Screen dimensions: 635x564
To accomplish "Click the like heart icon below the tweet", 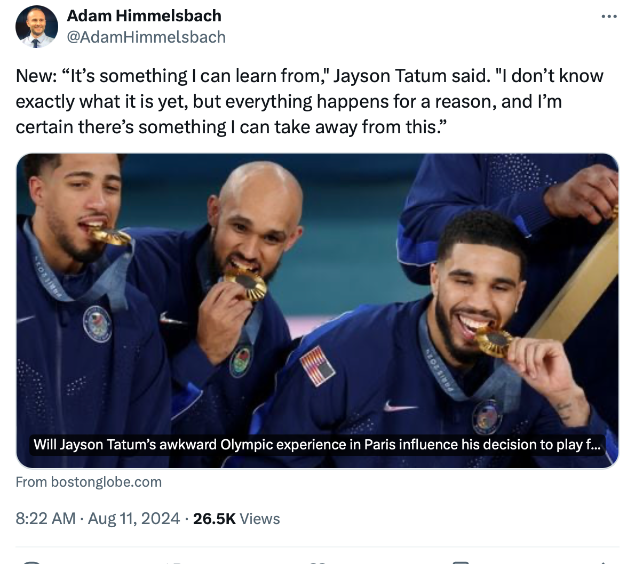I will (318, 562).
